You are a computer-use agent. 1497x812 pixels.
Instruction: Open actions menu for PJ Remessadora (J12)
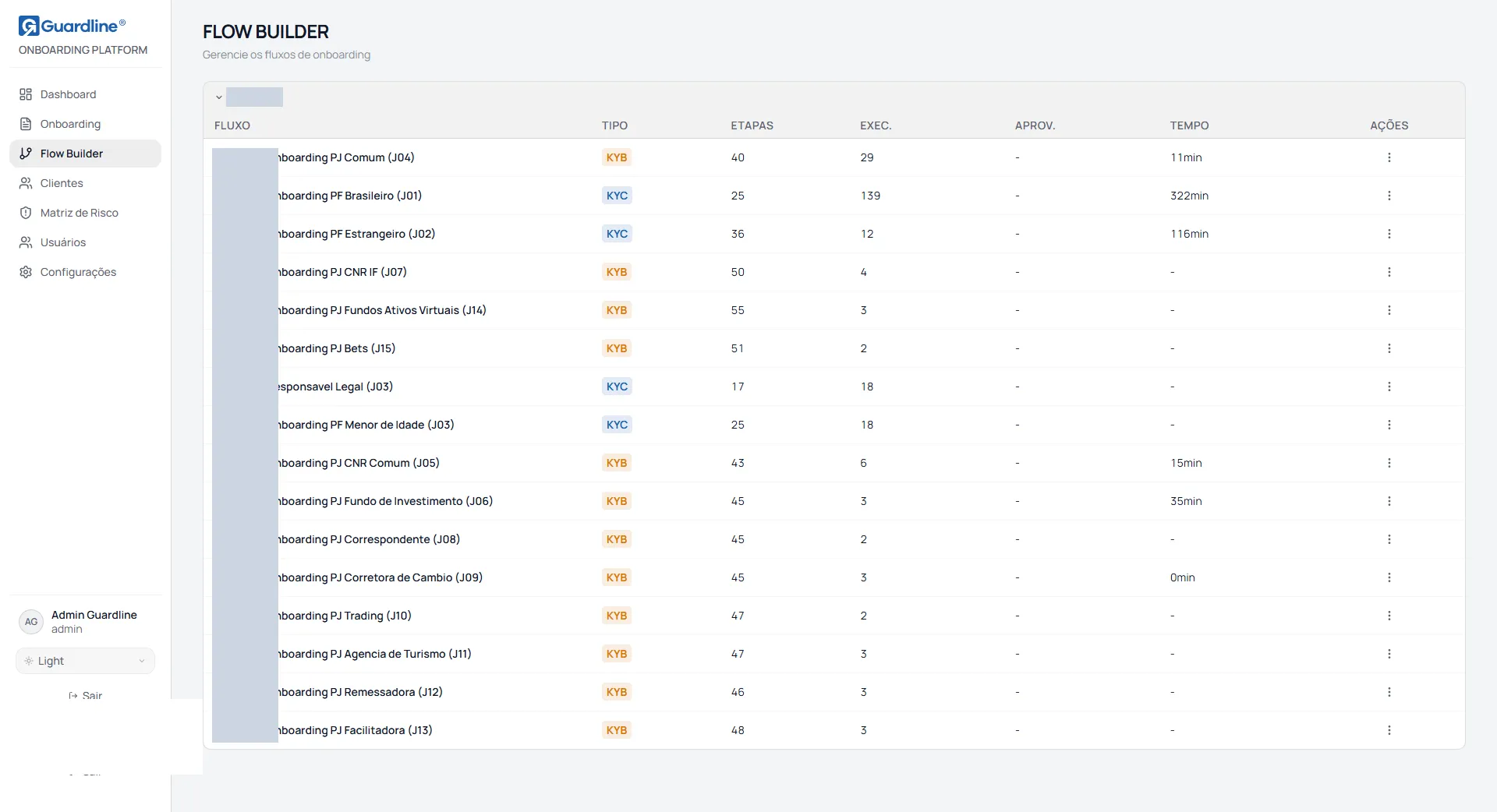pos(1389,692)
